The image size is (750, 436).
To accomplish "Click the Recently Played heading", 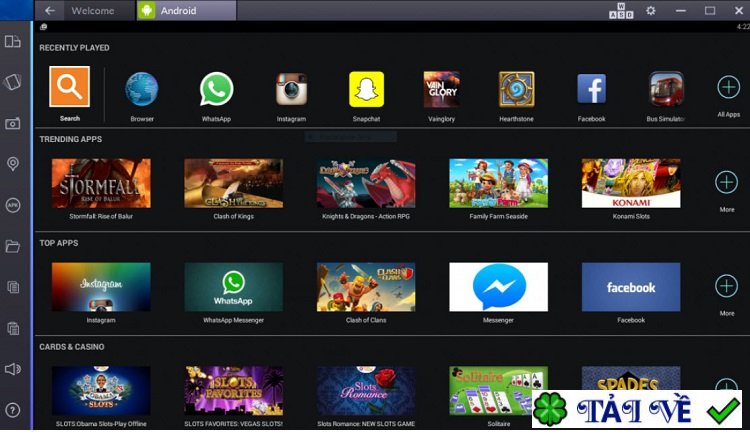I will pos(74,48).
